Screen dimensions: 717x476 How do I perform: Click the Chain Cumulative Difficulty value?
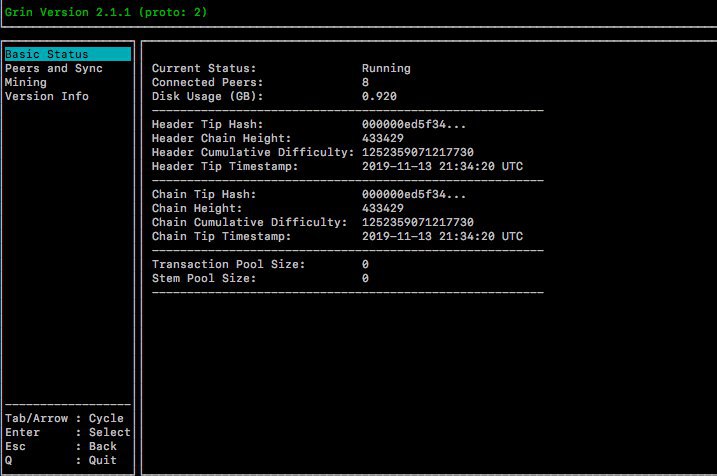click(x=417, y=222)
